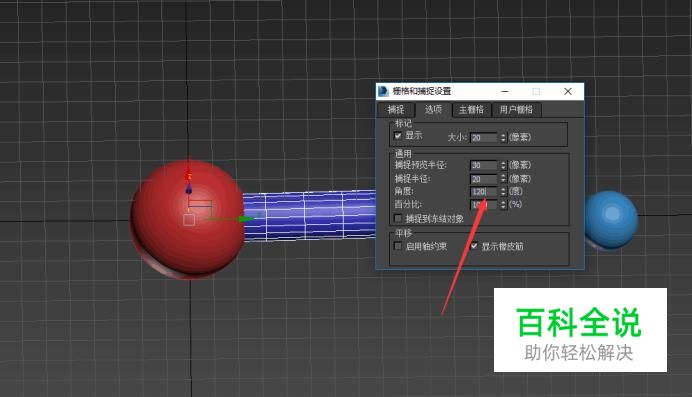The image size is (692, 397).
Task: Select the 选项 tab
Action: pyautogui.click(x=433, y=109)
